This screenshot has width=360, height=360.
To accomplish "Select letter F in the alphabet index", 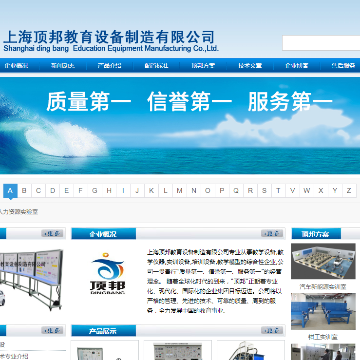I will click(80, 191).
